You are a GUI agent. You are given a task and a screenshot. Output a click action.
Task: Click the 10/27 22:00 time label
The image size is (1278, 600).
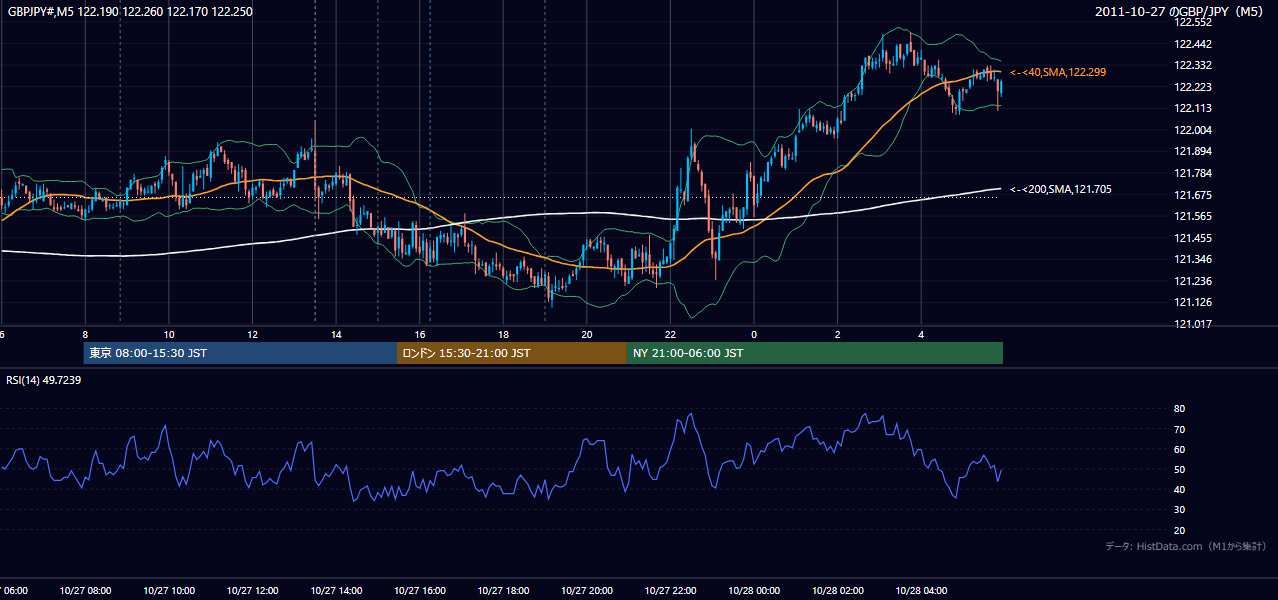(x=670, y=591)
